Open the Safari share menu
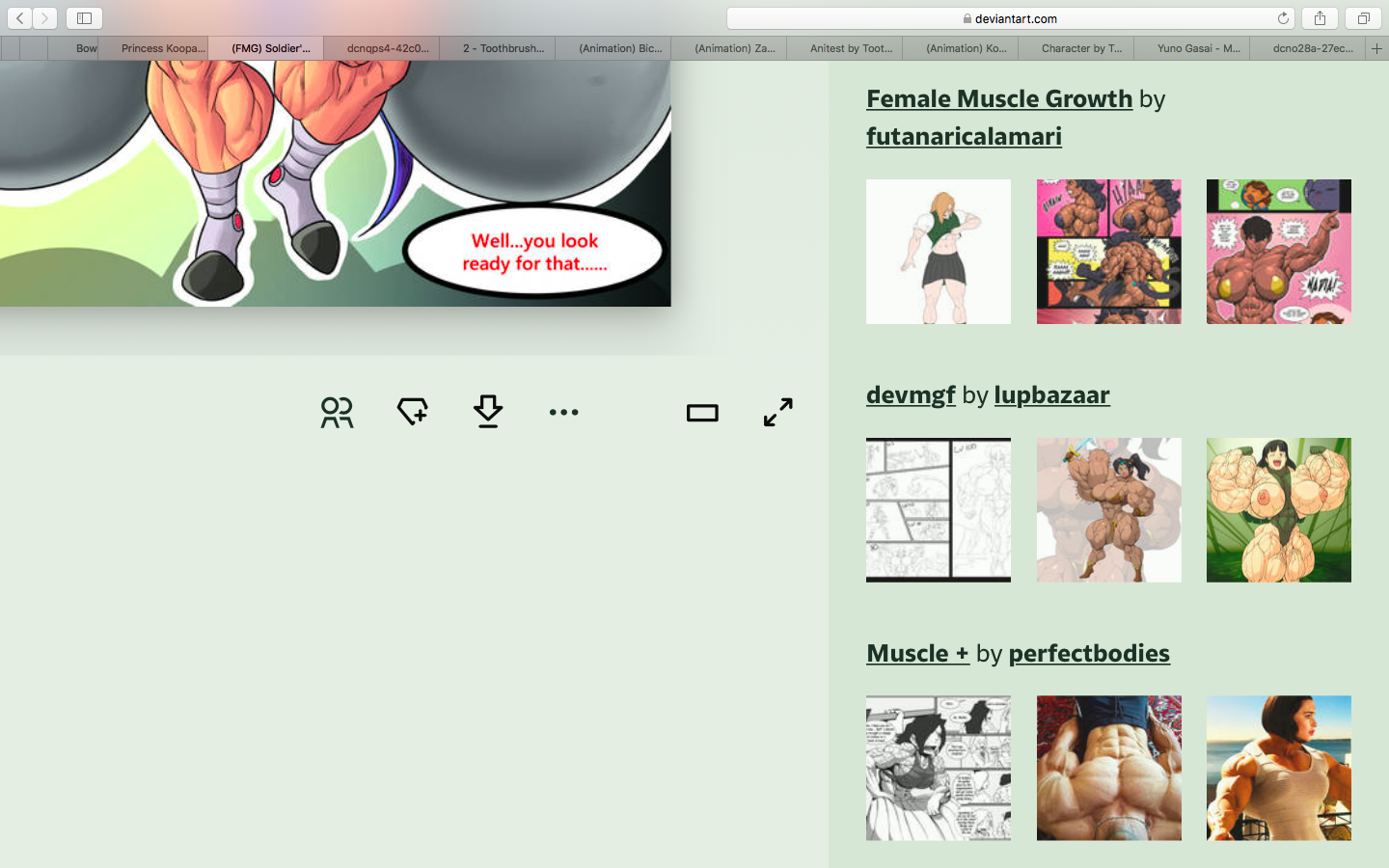This screenshot has height=868, width=1389. (x=1320, y=18)
